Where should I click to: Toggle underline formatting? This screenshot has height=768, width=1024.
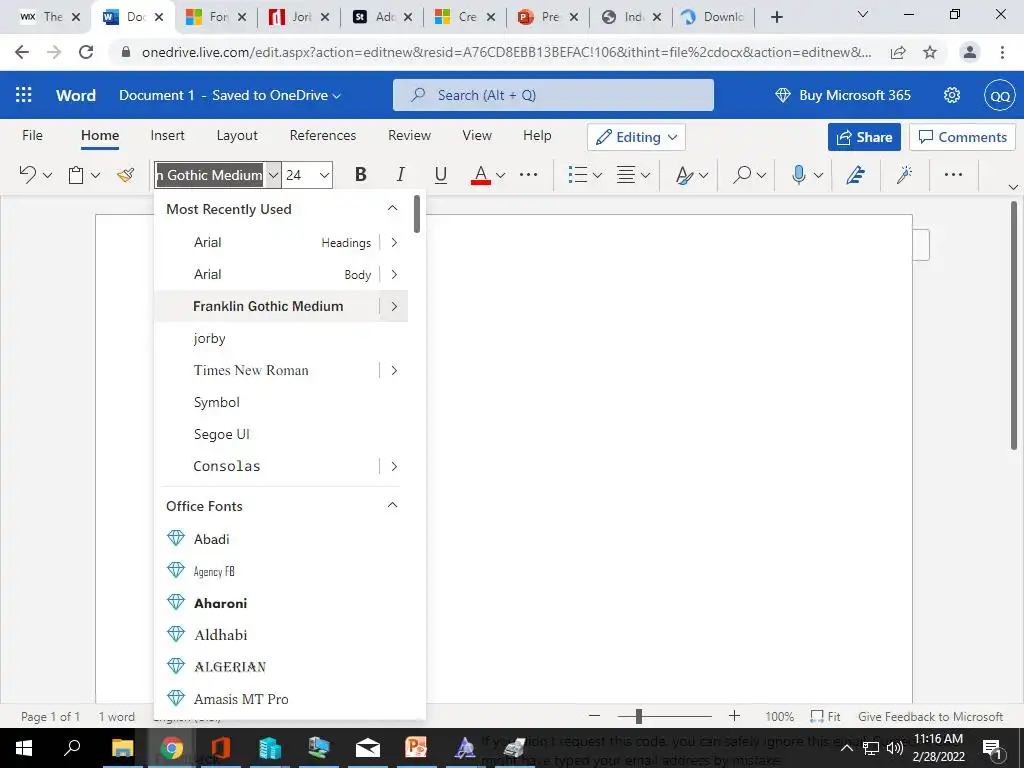pos(441,175)
